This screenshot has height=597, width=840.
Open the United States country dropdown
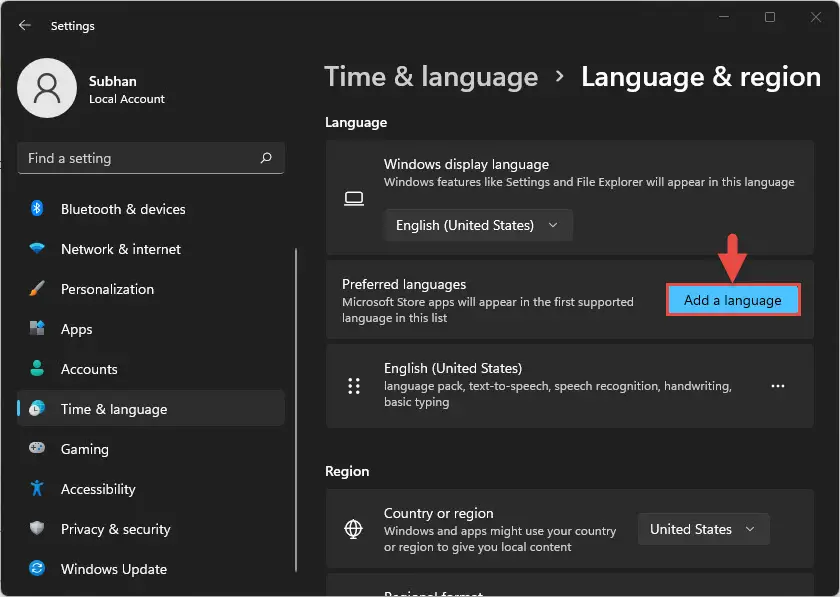tap(703, 529)
